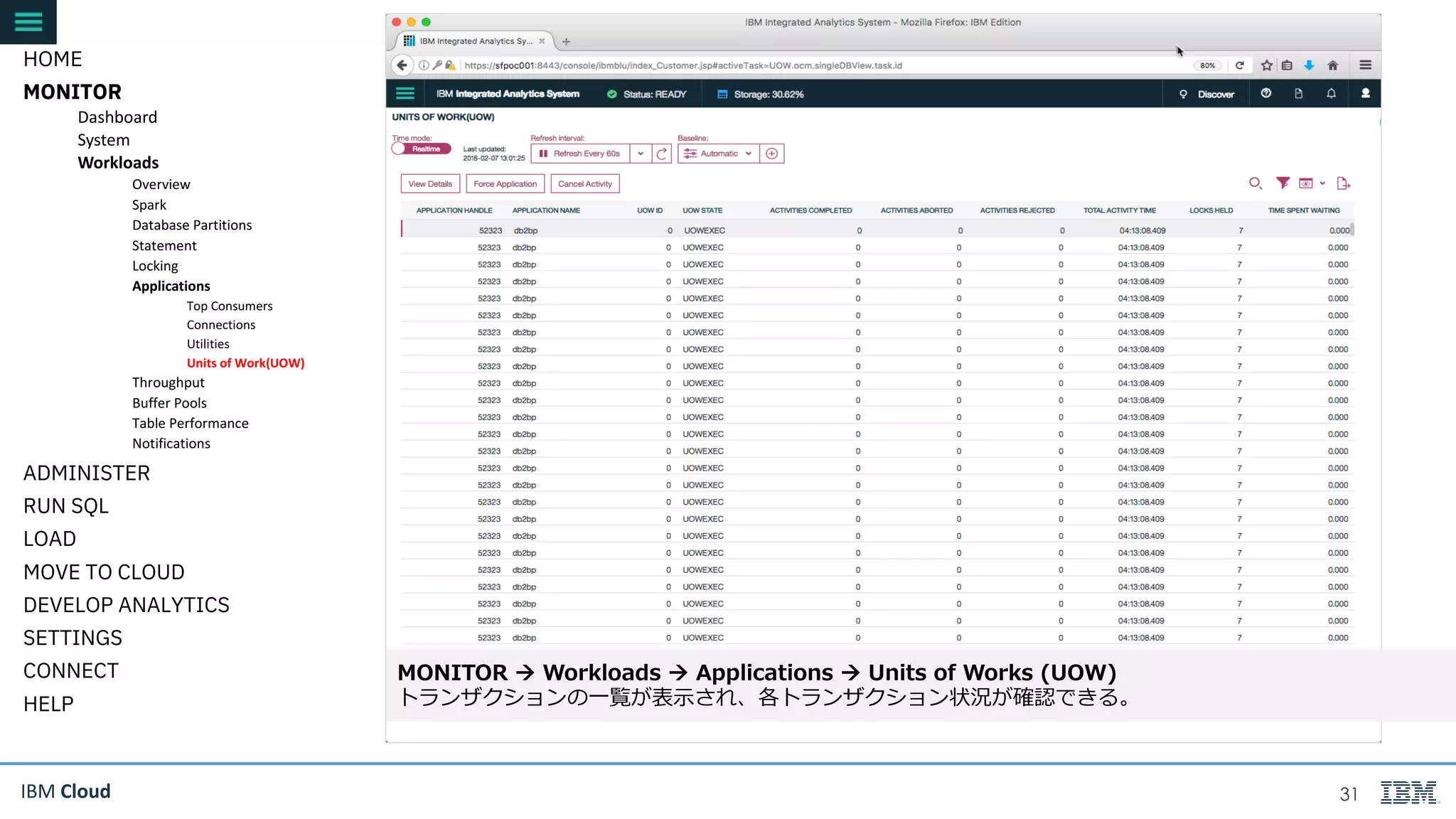
Task: Click the export table icon
Action: point(1343,183)
